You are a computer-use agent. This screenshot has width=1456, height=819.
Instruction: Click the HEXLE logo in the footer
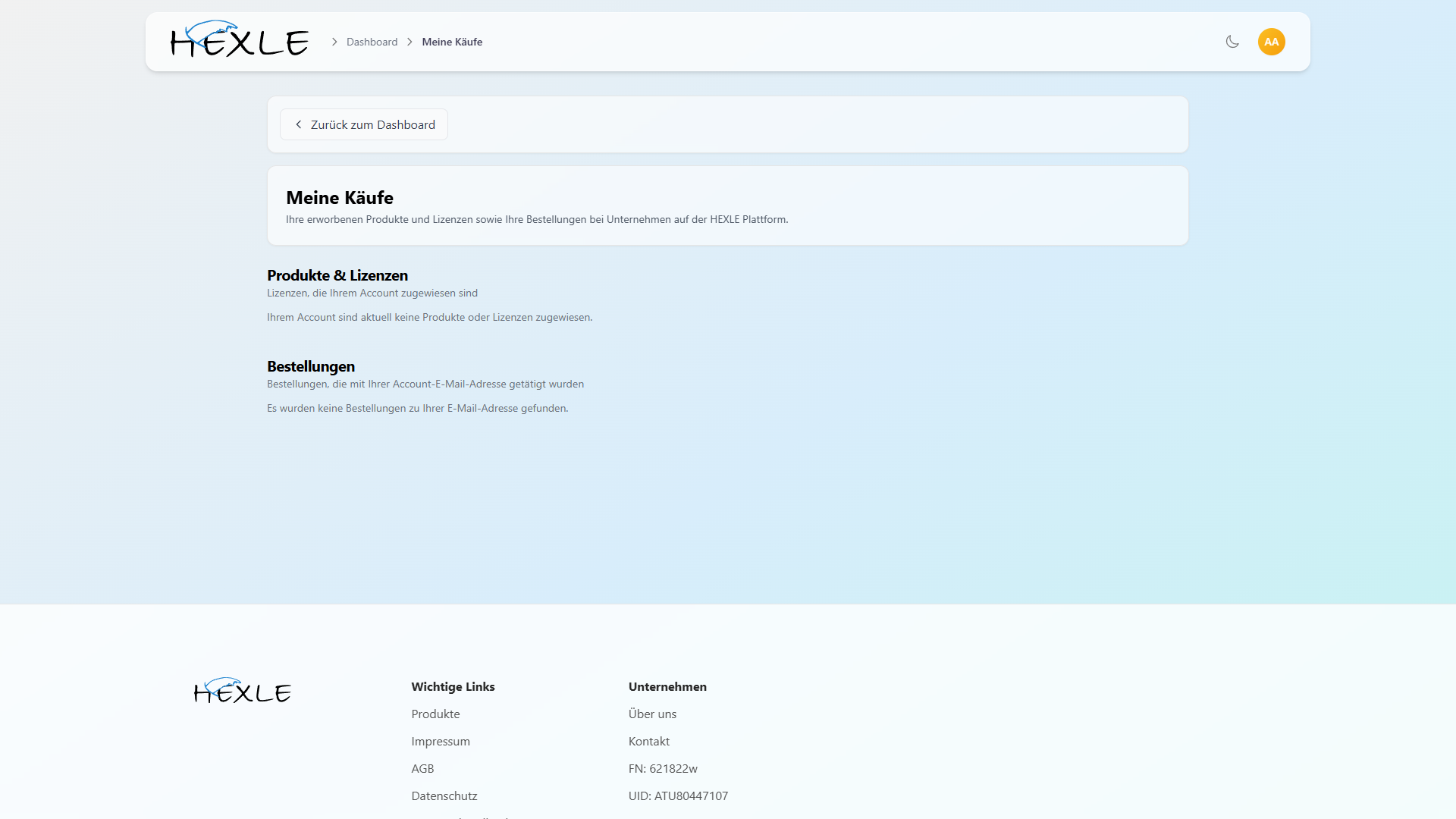pyautogui.click(x=243, y=690)
